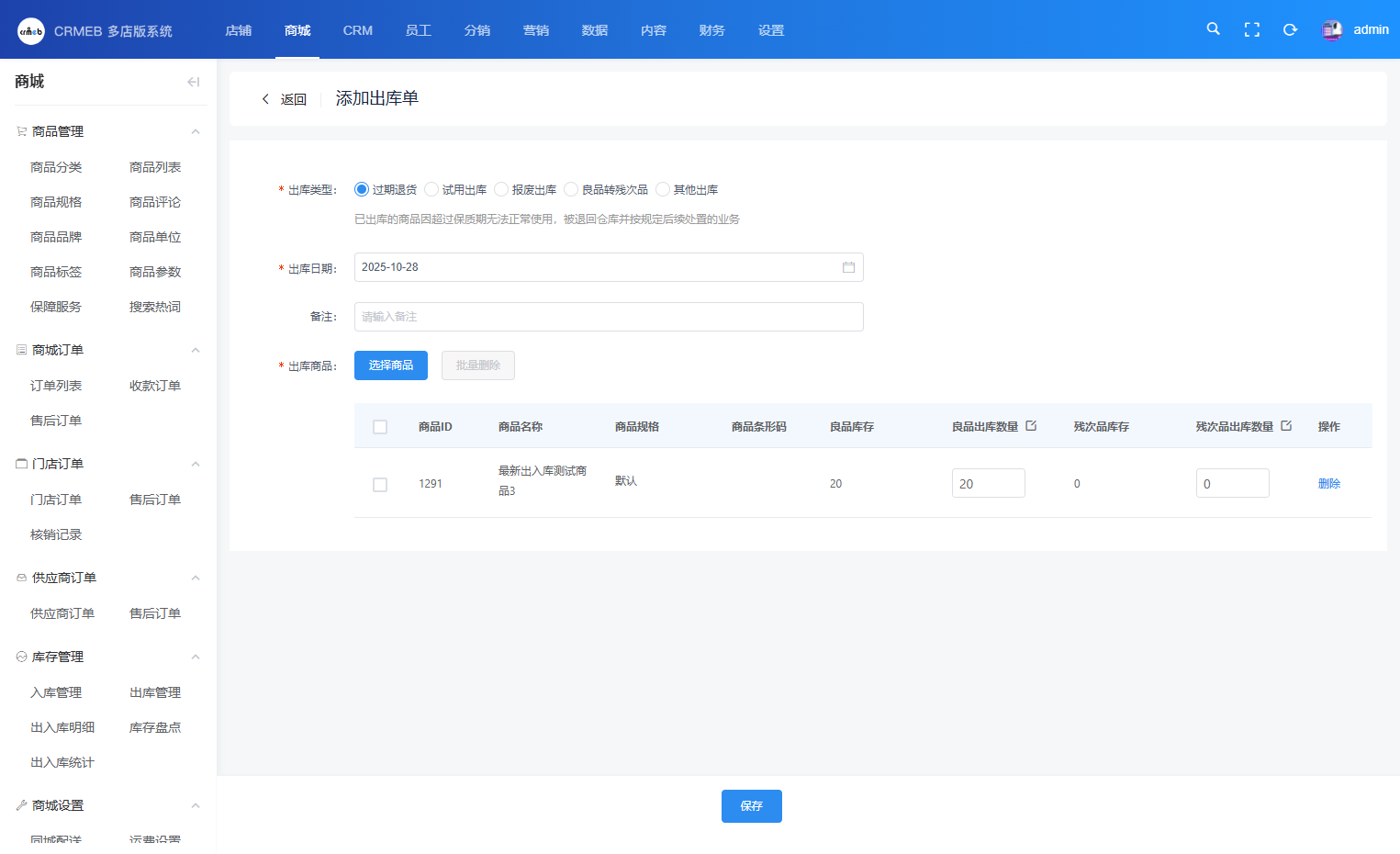The width and height of the screenshot is (1400, 854).
Task: Go to 出库管理 in the sidebar
Action: (x=155, y=692)
